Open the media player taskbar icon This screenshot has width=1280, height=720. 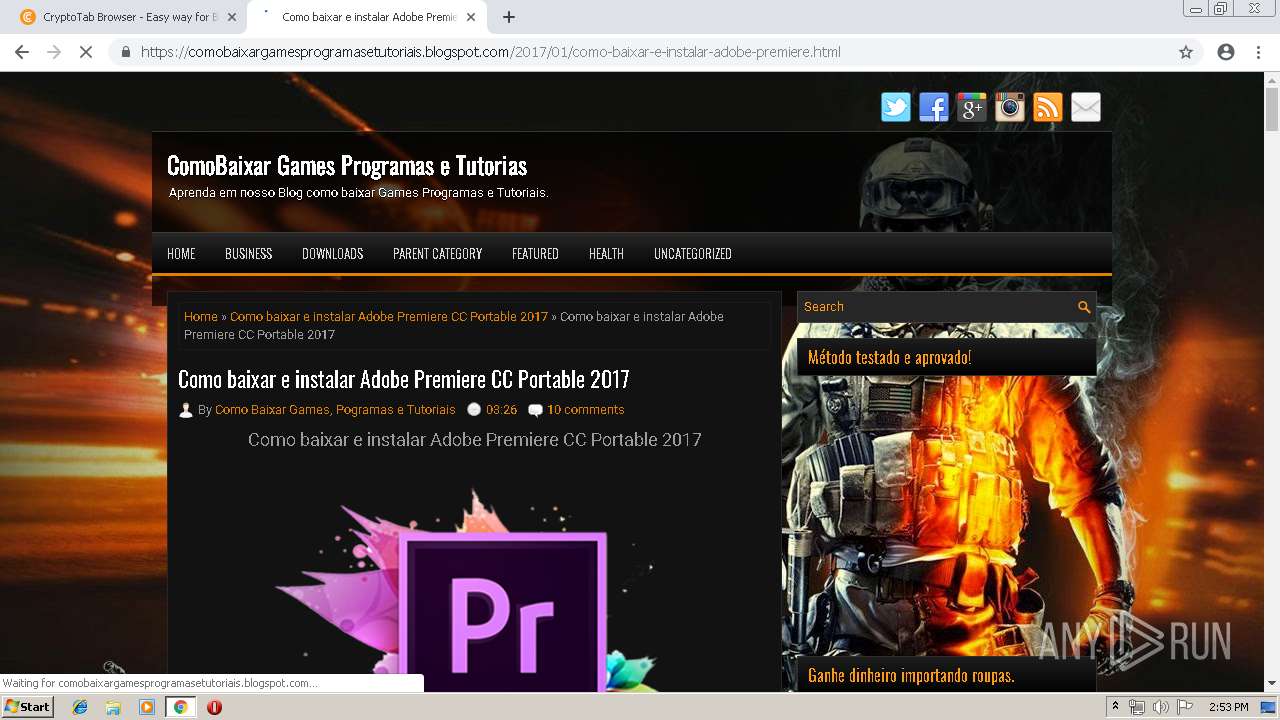147,707
